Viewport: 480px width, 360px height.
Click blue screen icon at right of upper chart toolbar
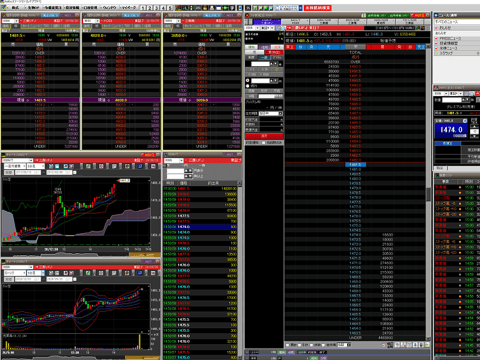[140, 166]
